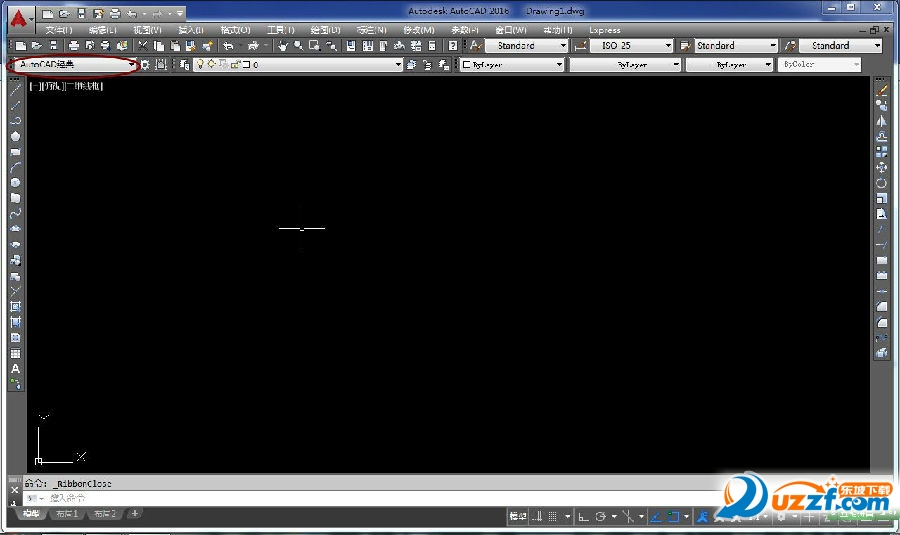Close command line with X button
Viewport: 900px width, 535px height.
click(x=15, y=490)
